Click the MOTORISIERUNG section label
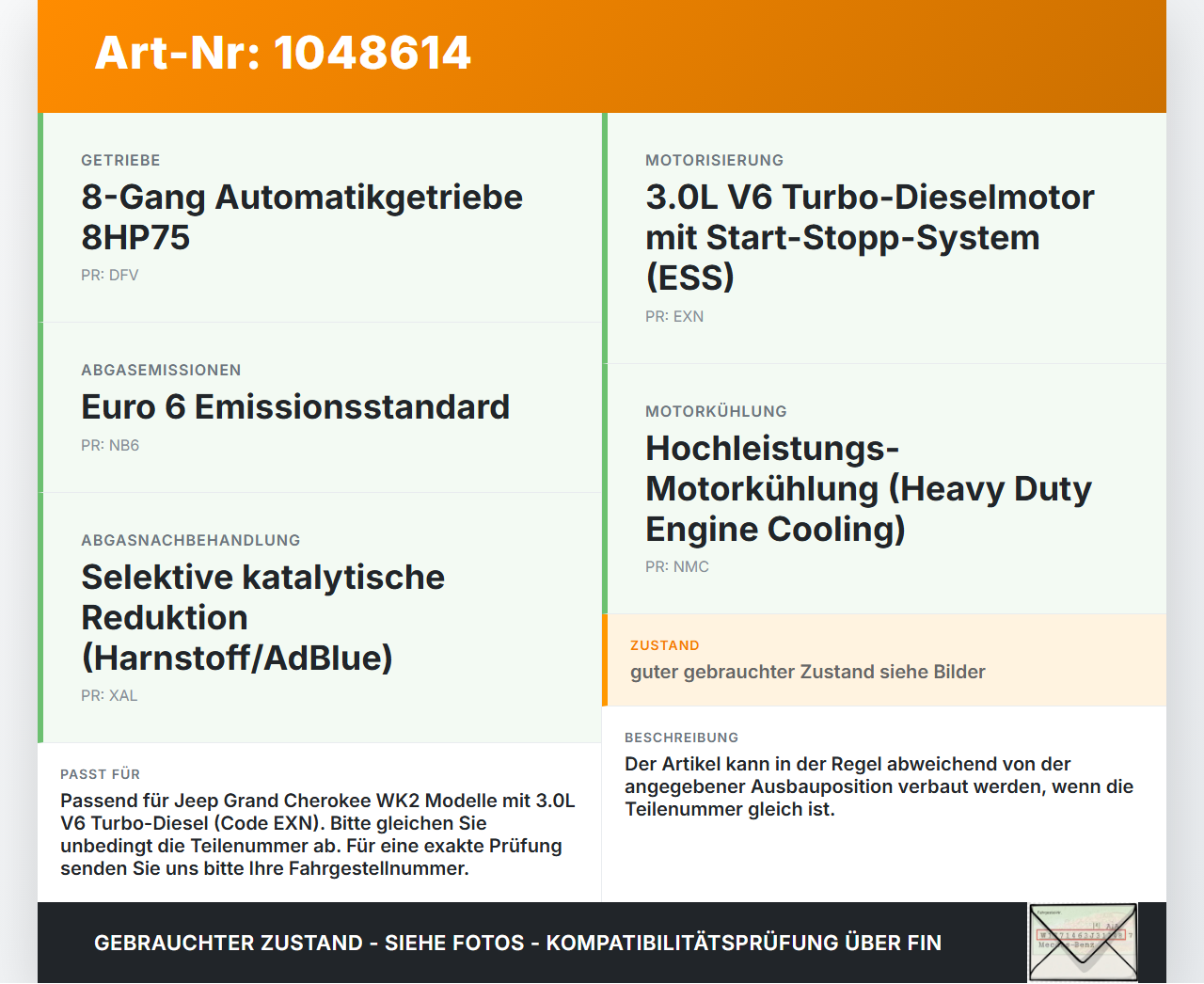 [714, 161]
